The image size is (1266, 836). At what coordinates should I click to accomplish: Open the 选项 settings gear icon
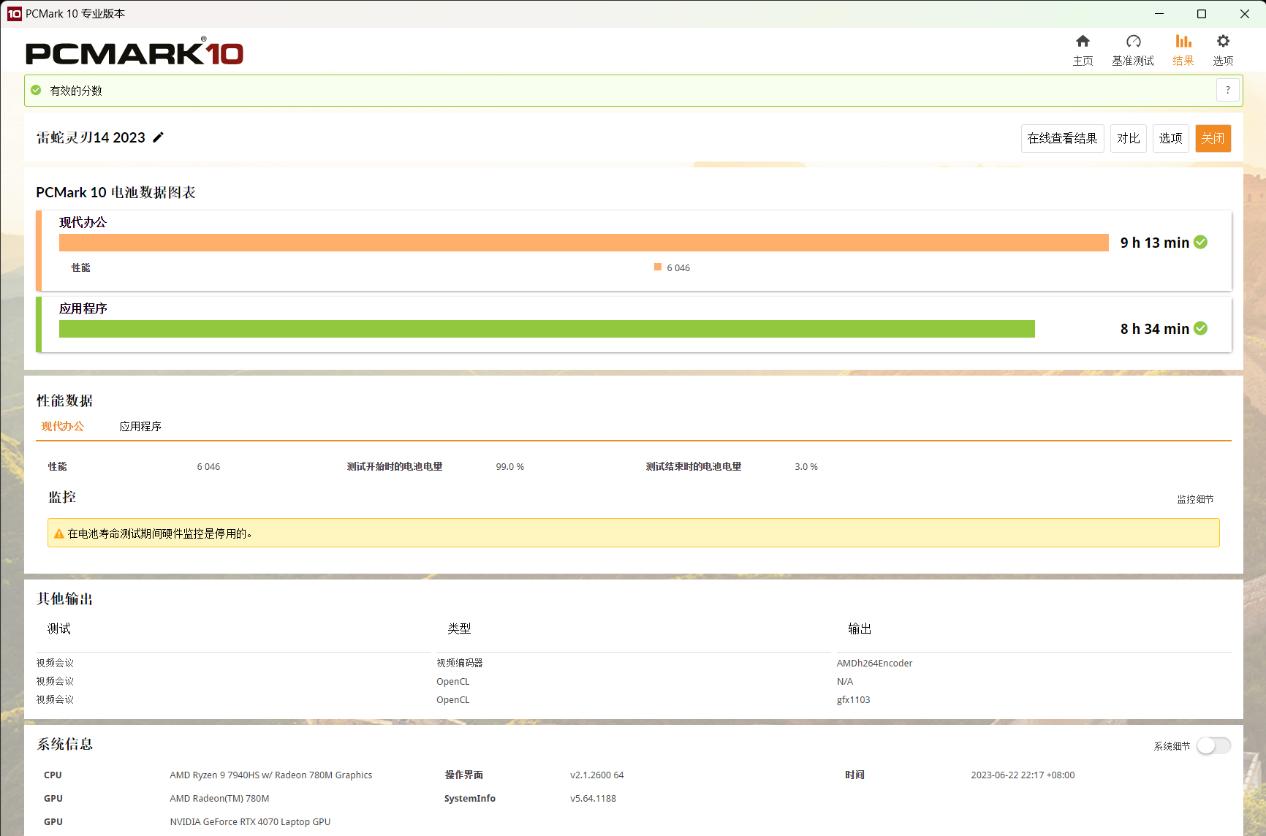pos(1222,42)
